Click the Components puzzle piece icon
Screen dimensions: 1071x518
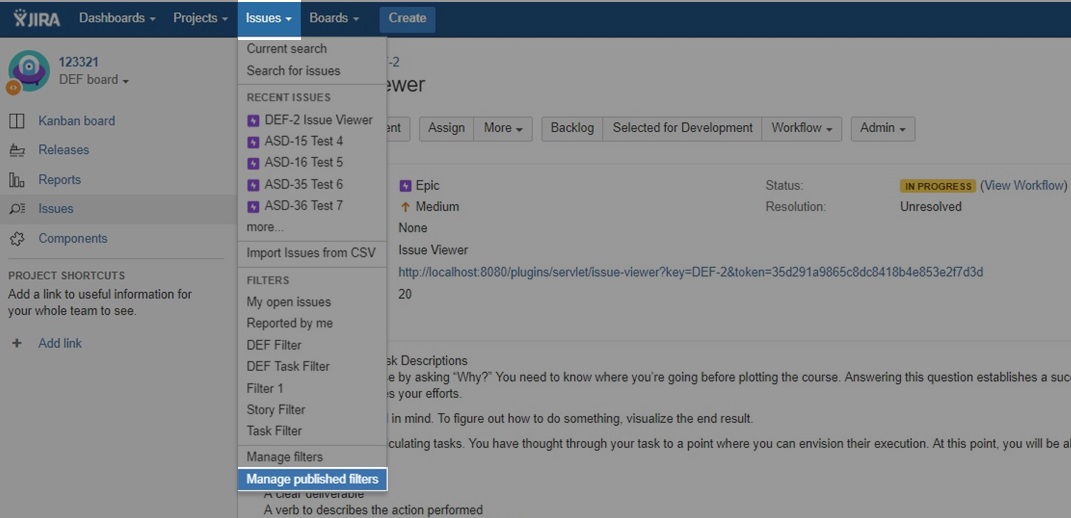pyautogui.click(x=17, y=239)
